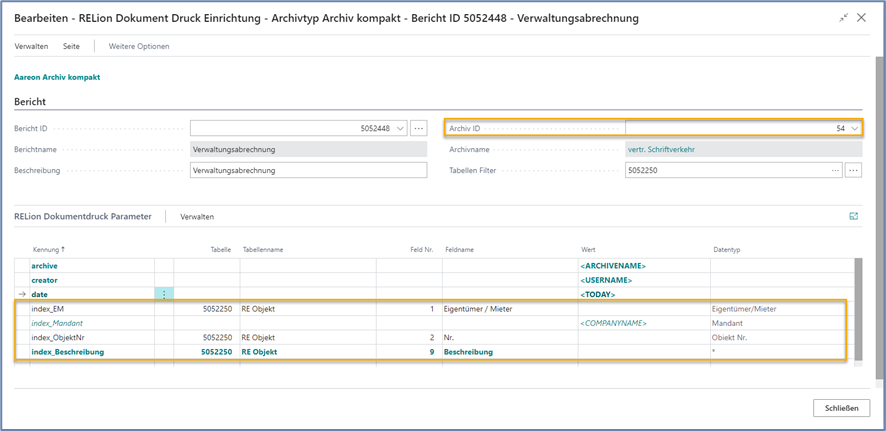Viewport: 886px width, 431px height.
Task: Open the Verwalten menu in top bar
Action: [31, 46]
